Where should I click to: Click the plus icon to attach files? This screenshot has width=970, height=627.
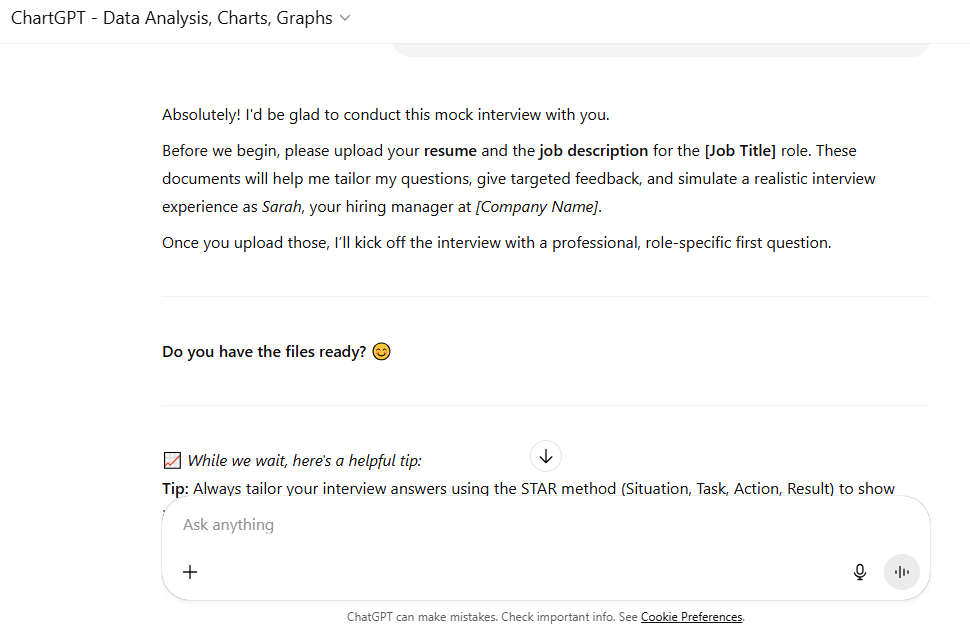tap(190, 572)
